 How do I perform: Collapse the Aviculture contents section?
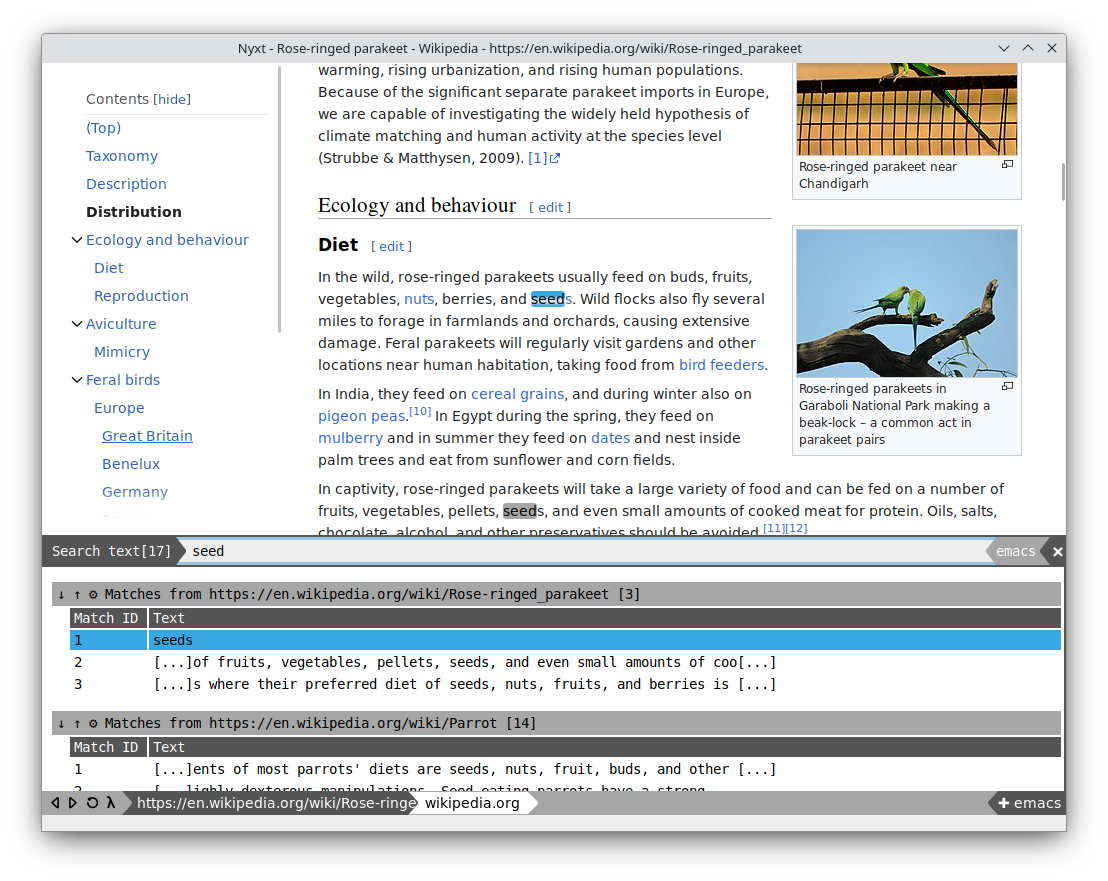(76, 324)
